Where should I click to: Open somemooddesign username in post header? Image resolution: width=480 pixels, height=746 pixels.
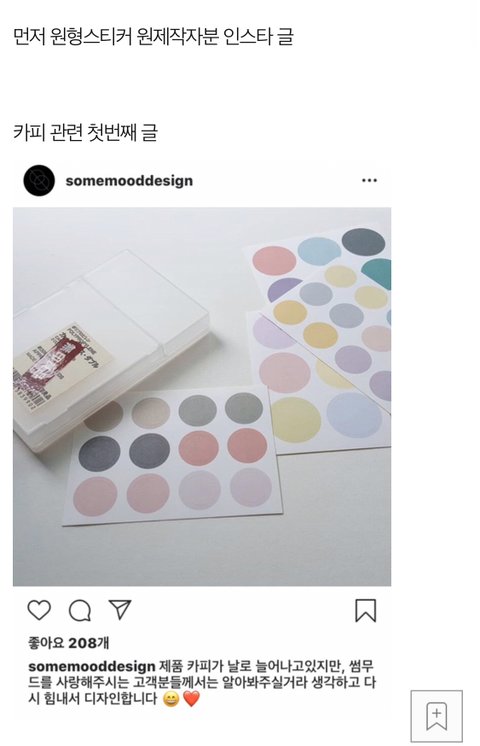[129, 181]
